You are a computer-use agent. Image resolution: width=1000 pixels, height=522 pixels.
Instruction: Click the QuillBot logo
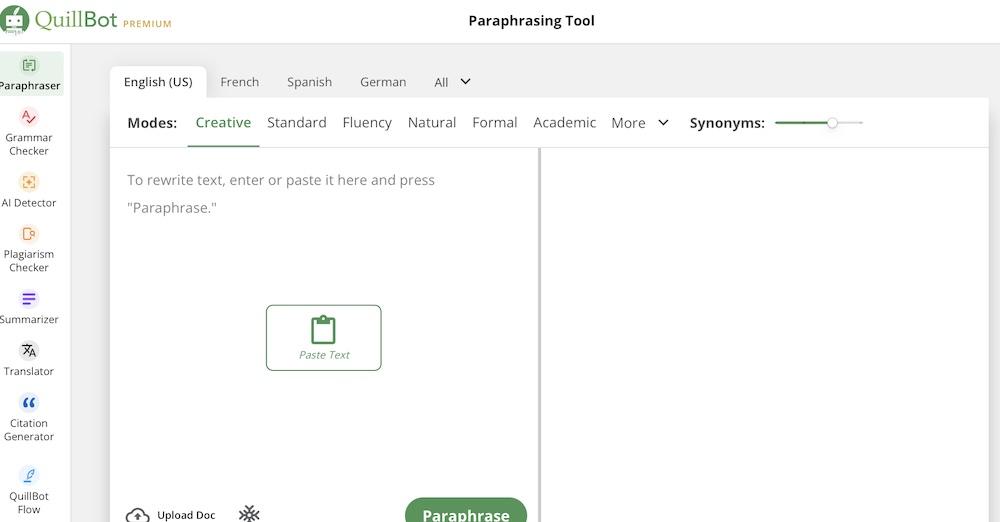click(87, 21)
